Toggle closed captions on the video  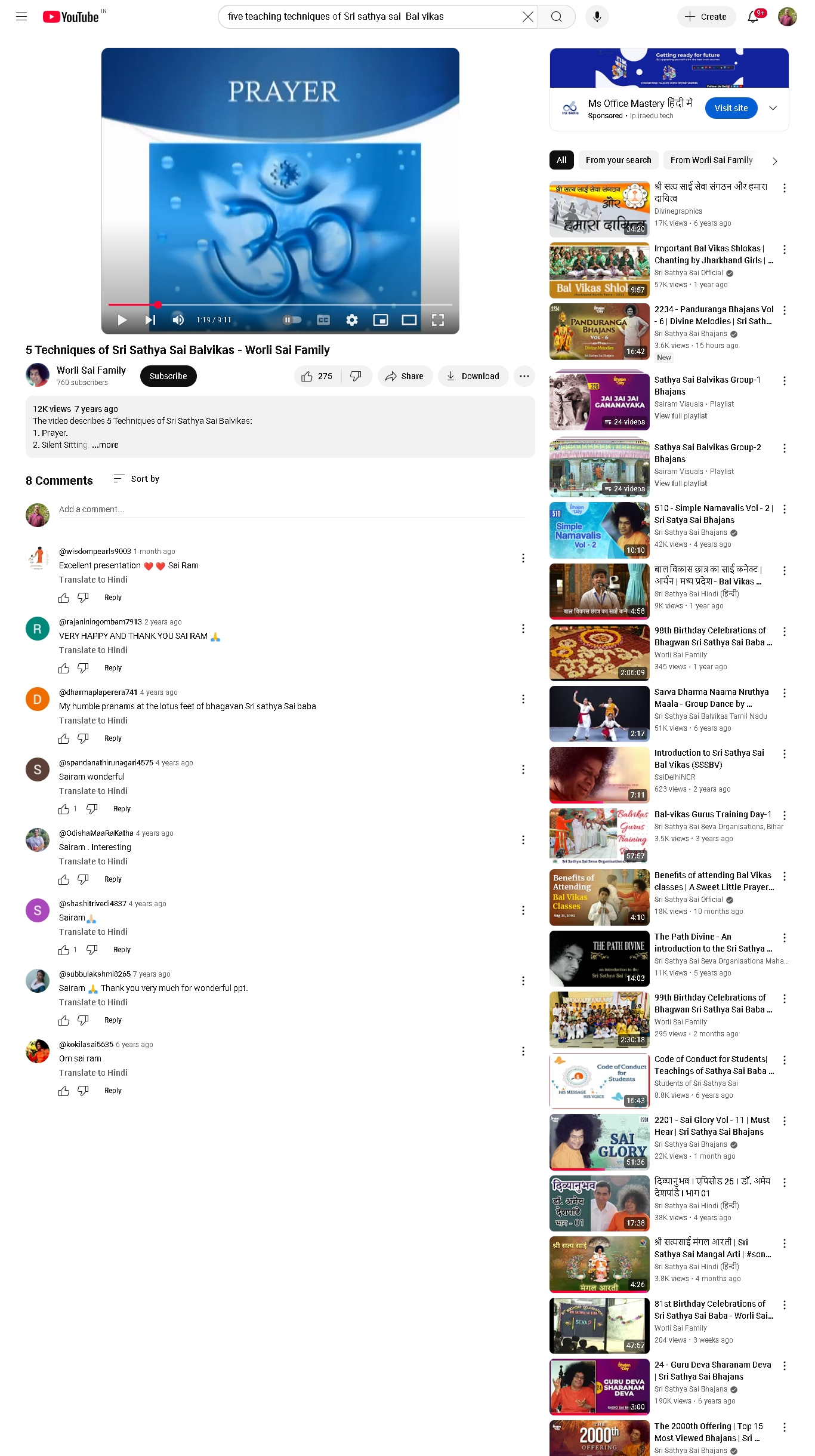coord(323,320)
